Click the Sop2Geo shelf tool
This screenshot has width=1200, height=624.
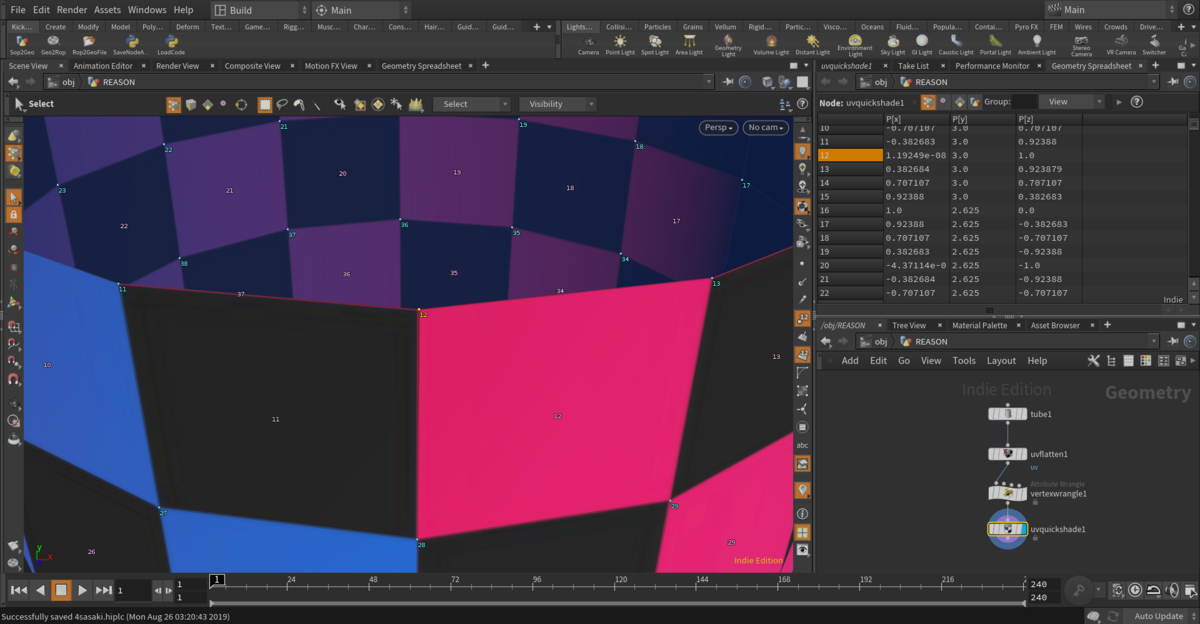[x=22, y=44]
